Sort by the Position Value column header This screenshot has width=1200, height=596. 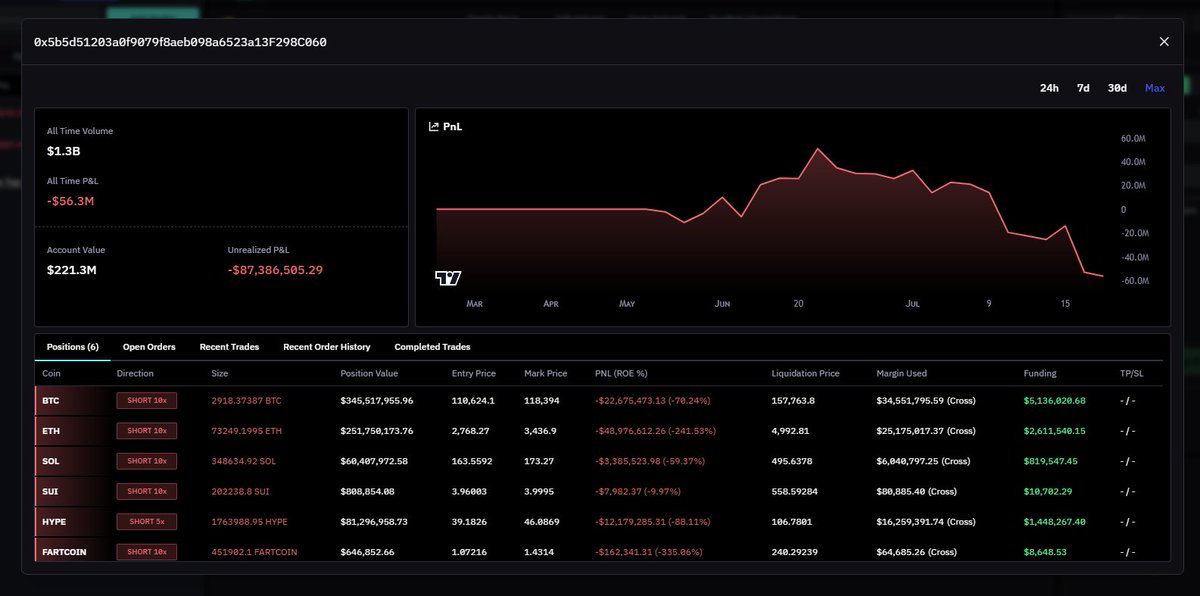[x=369, y=373]
